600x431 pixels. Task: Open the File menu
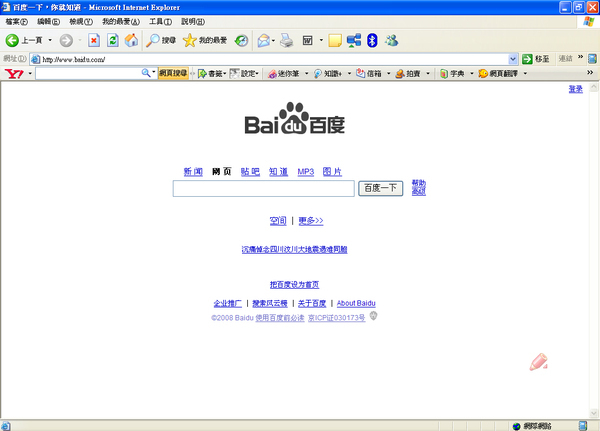[16, 22]
